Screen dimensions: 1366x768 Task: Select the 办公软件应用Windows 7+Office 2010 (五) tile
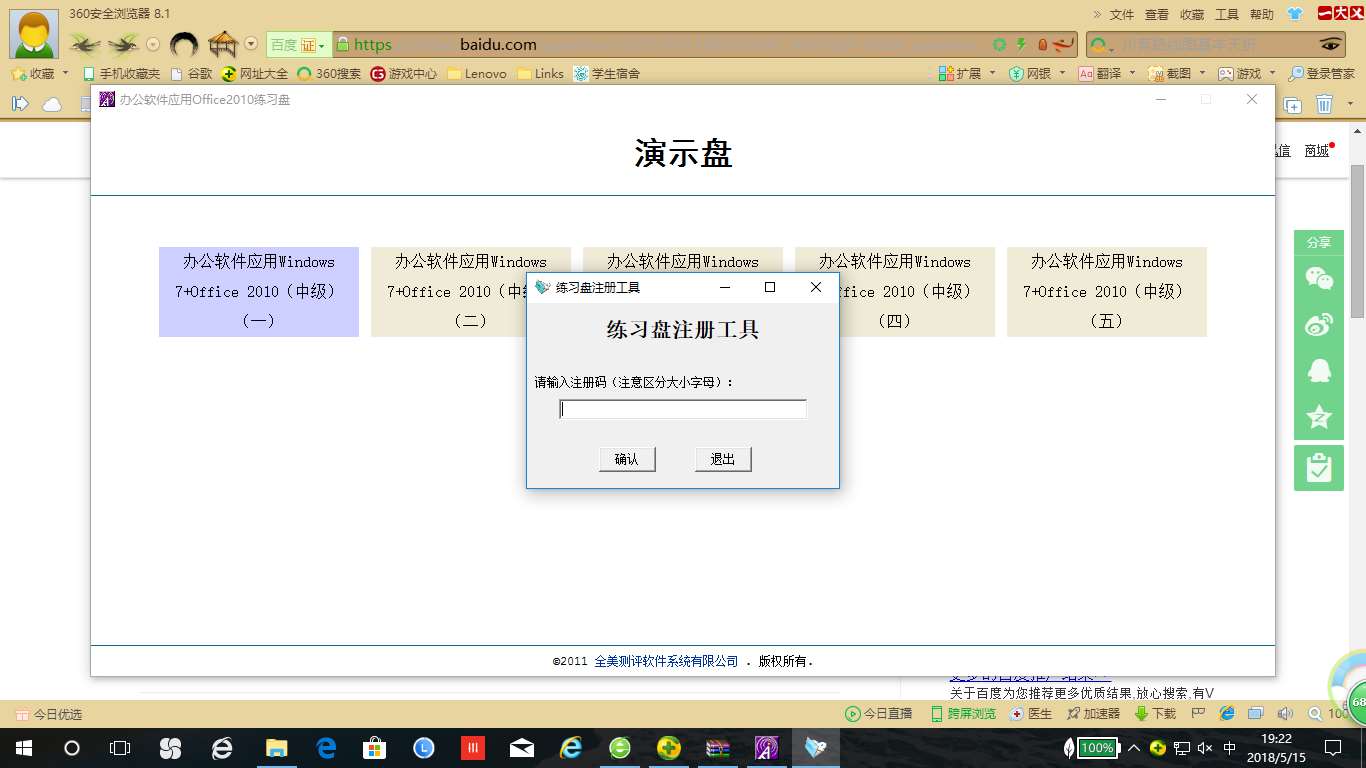point(1107,291)
